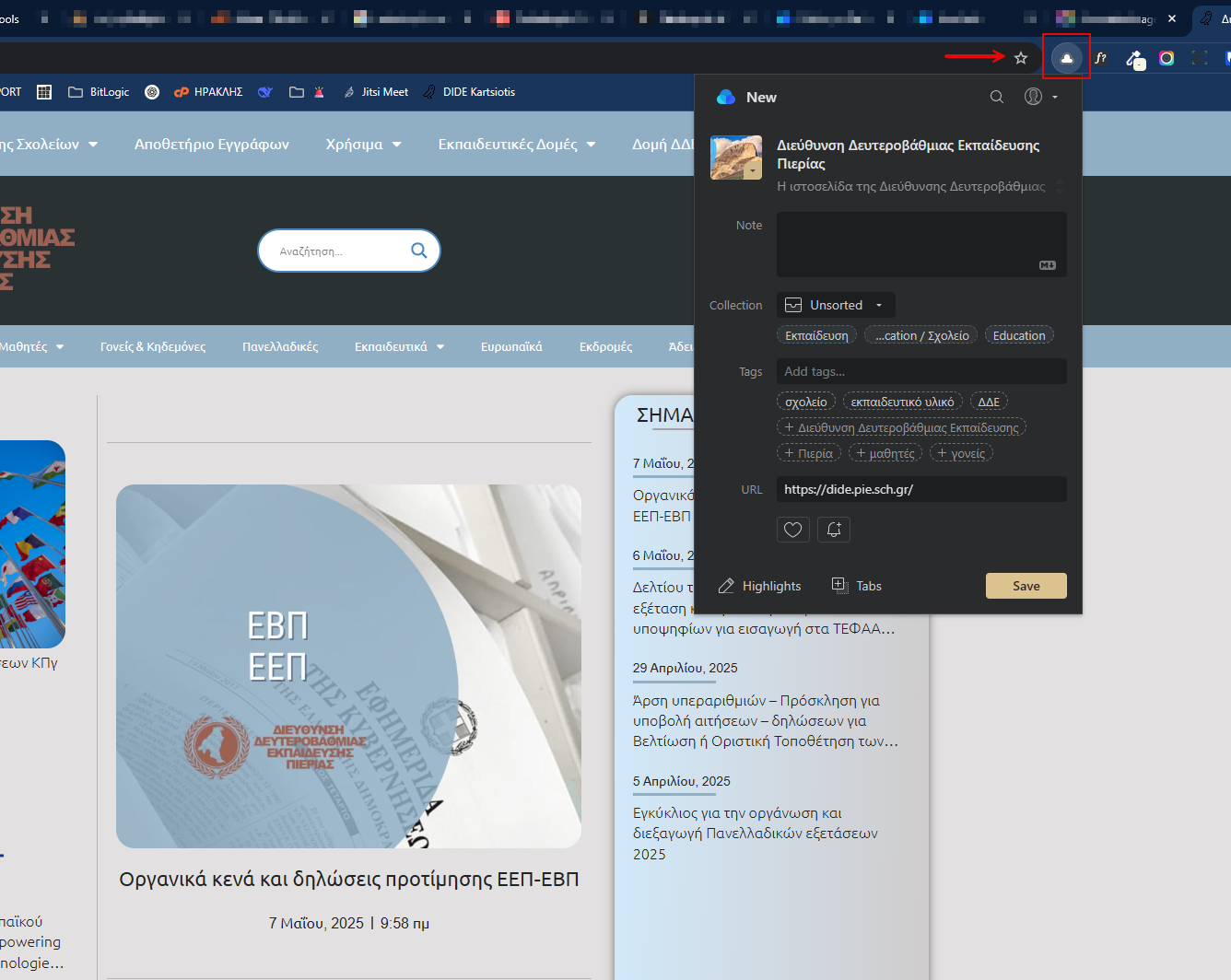Add the suggested tag 'Πιερία'

(808, 453)
